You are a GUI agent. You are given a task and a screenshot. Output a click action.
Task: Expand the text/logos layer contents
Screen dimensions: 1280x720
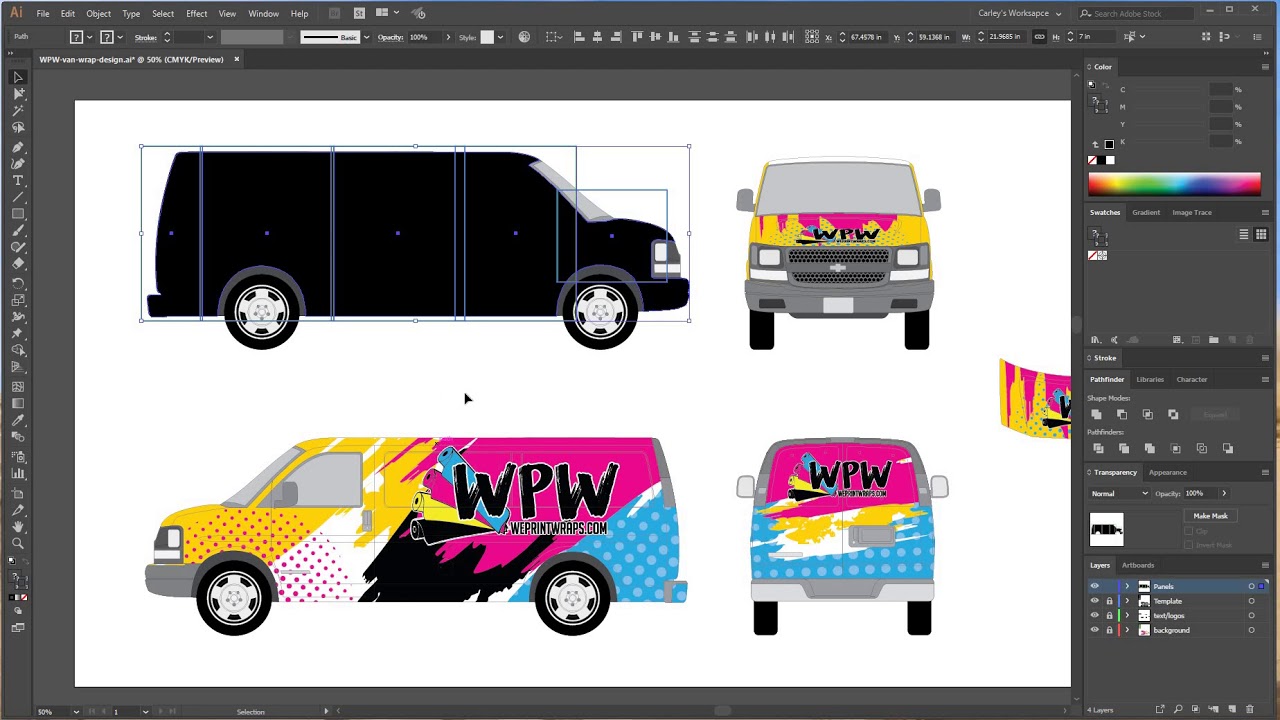tap(1127, 616)
